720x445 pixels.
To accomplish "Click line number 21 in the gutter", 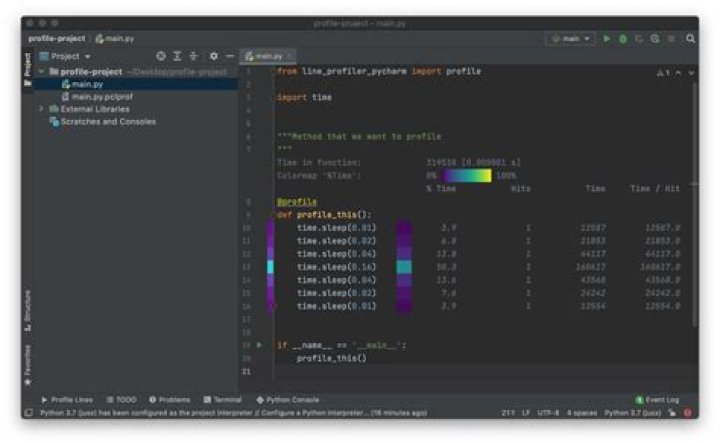I will pyautogui.click(x=247, y=372).
